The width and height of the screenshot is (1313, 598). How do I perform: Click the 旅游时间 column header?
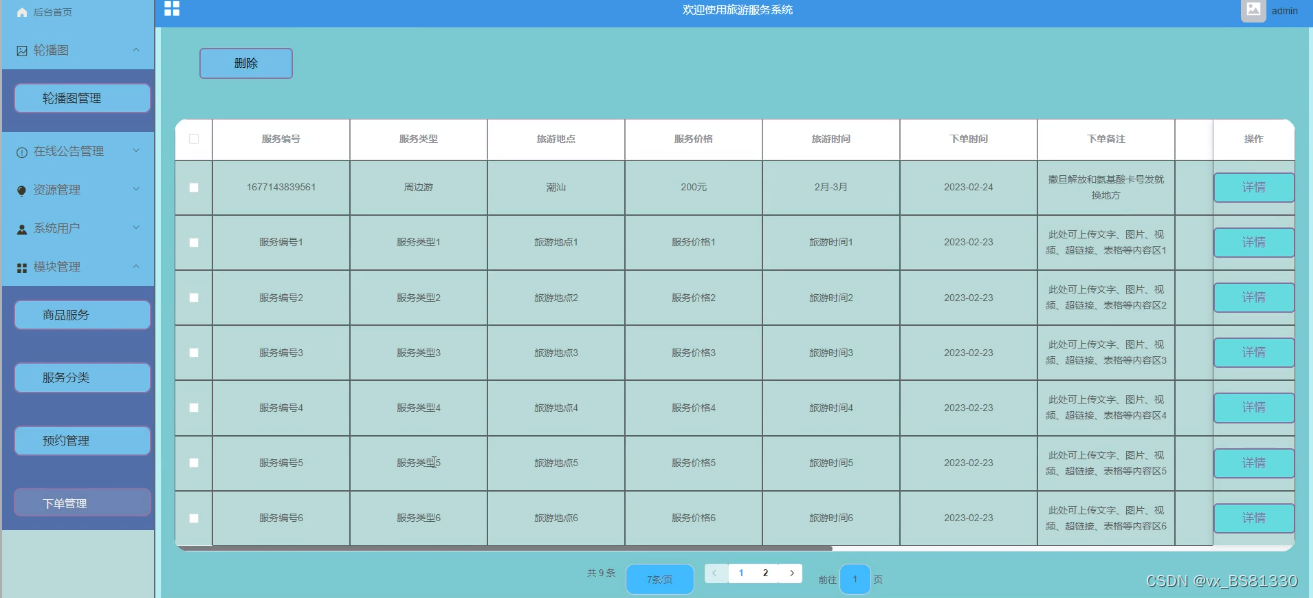(831, 139)
